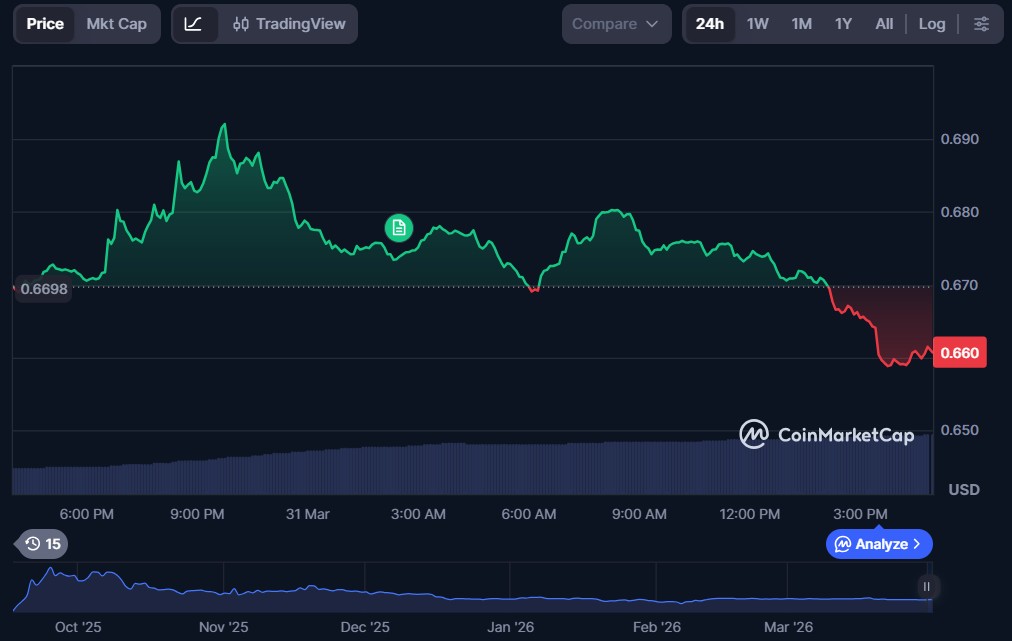Switch chart to Mkt Cap view

(116, 24)
